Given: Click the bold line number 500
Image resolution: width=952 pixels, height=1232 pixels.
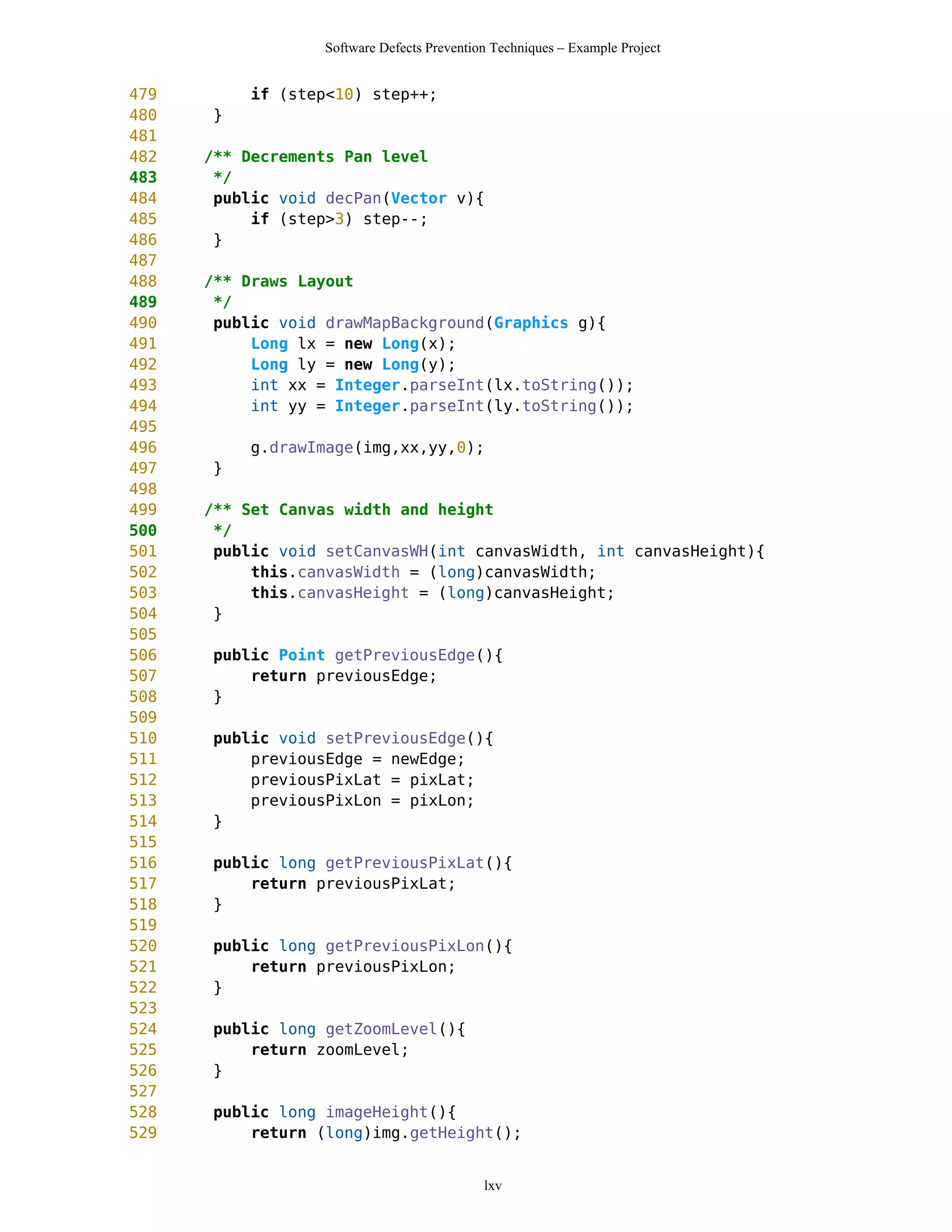Looking at the screenshot, I should pos(143,530).
